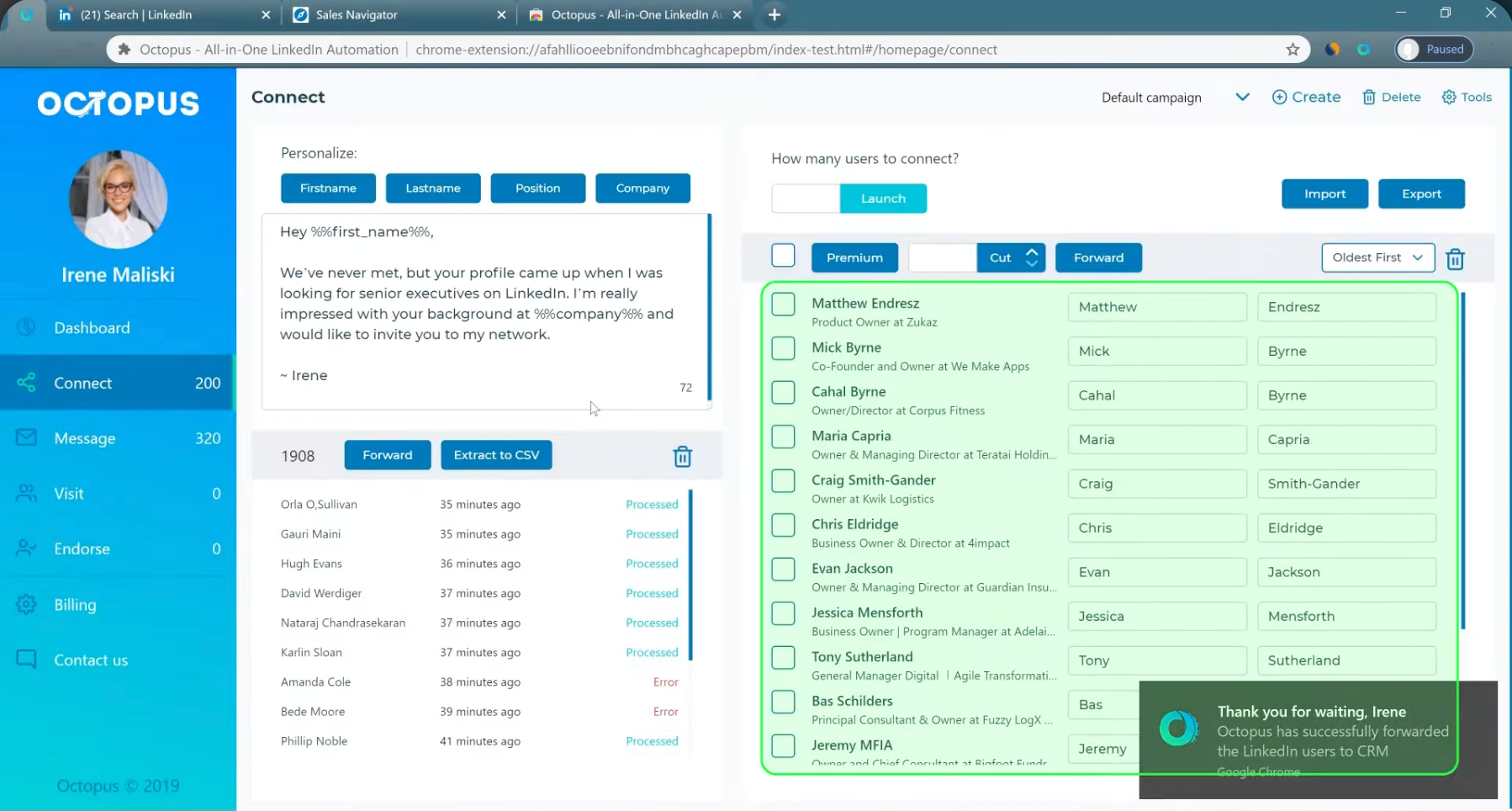Click trash icon beside Oldest First
This screenshot has height=811, width=1512.
coord(1455,258)
